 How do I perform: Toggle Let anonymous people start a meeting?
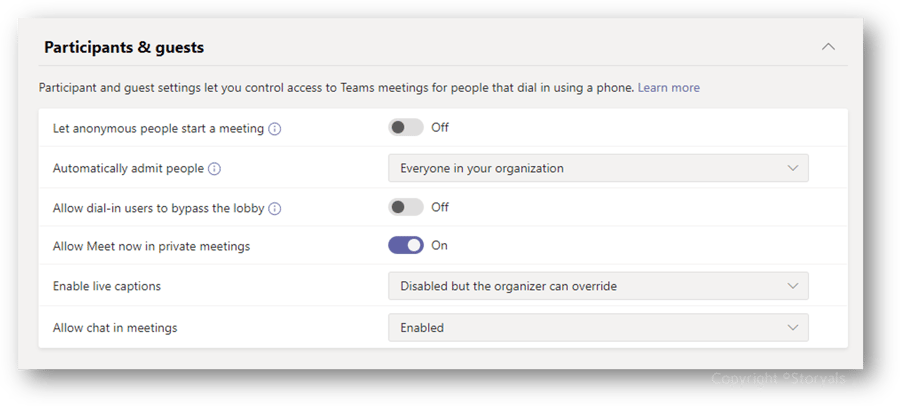pyautogui.click(x=406, y=127)
